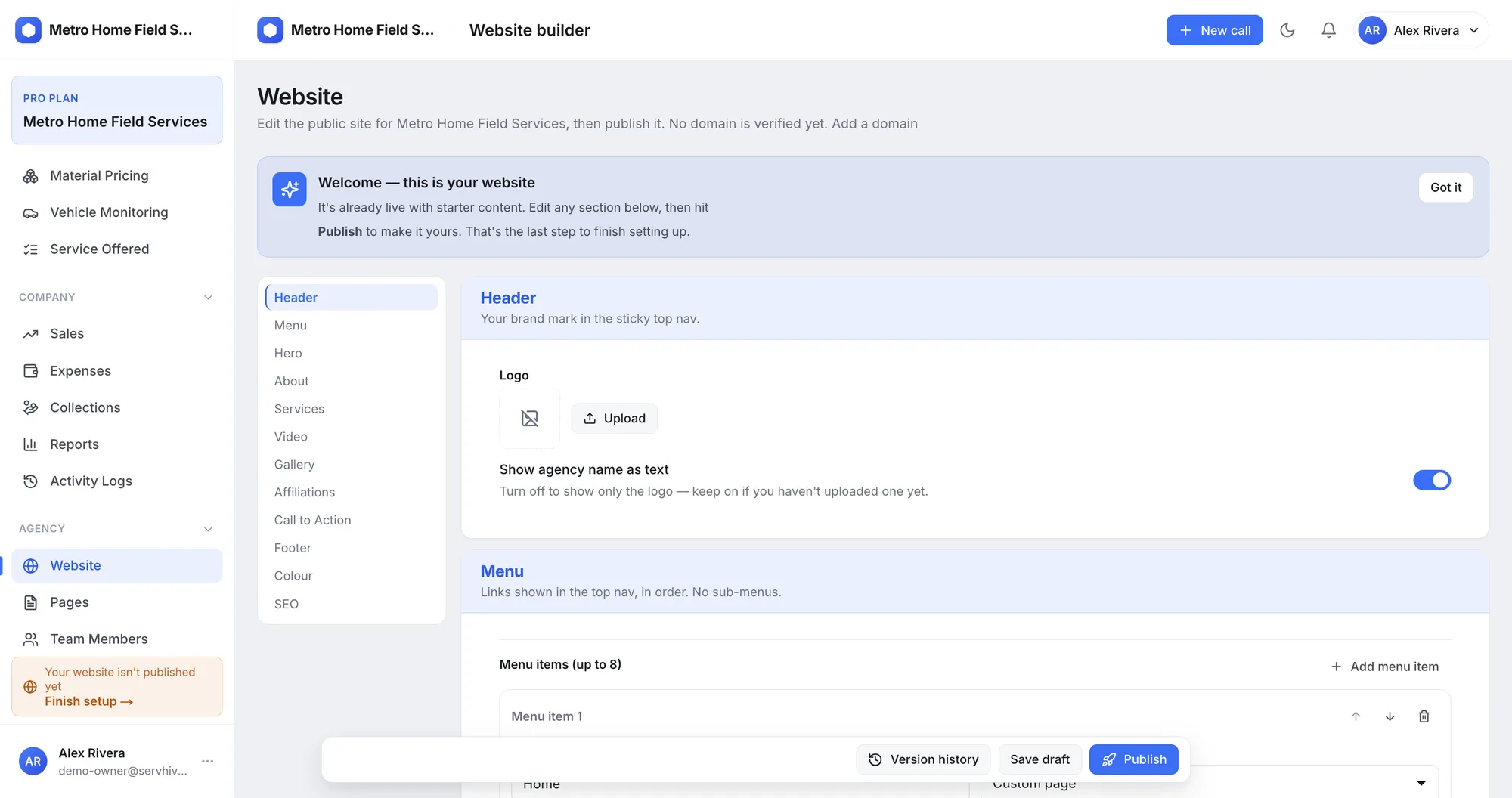
Task: Open Sales in the sidebar
Action: (x=117, y=334)
